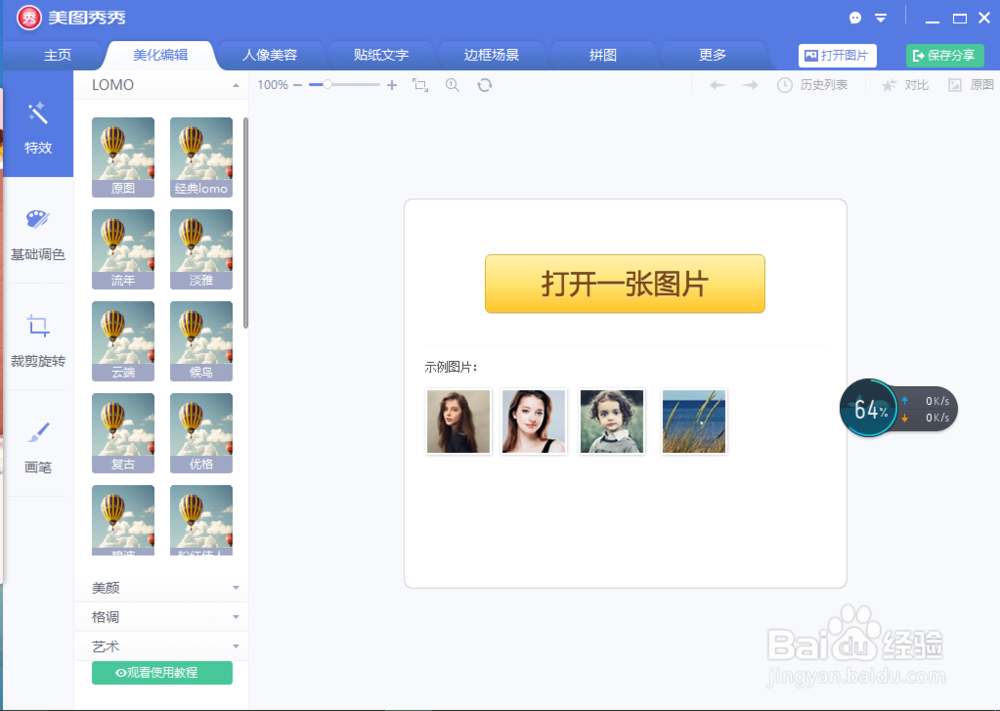Switch to the 边框场景 tab
This screenshot has height=711, width=1000.
[x=491, y=55]
